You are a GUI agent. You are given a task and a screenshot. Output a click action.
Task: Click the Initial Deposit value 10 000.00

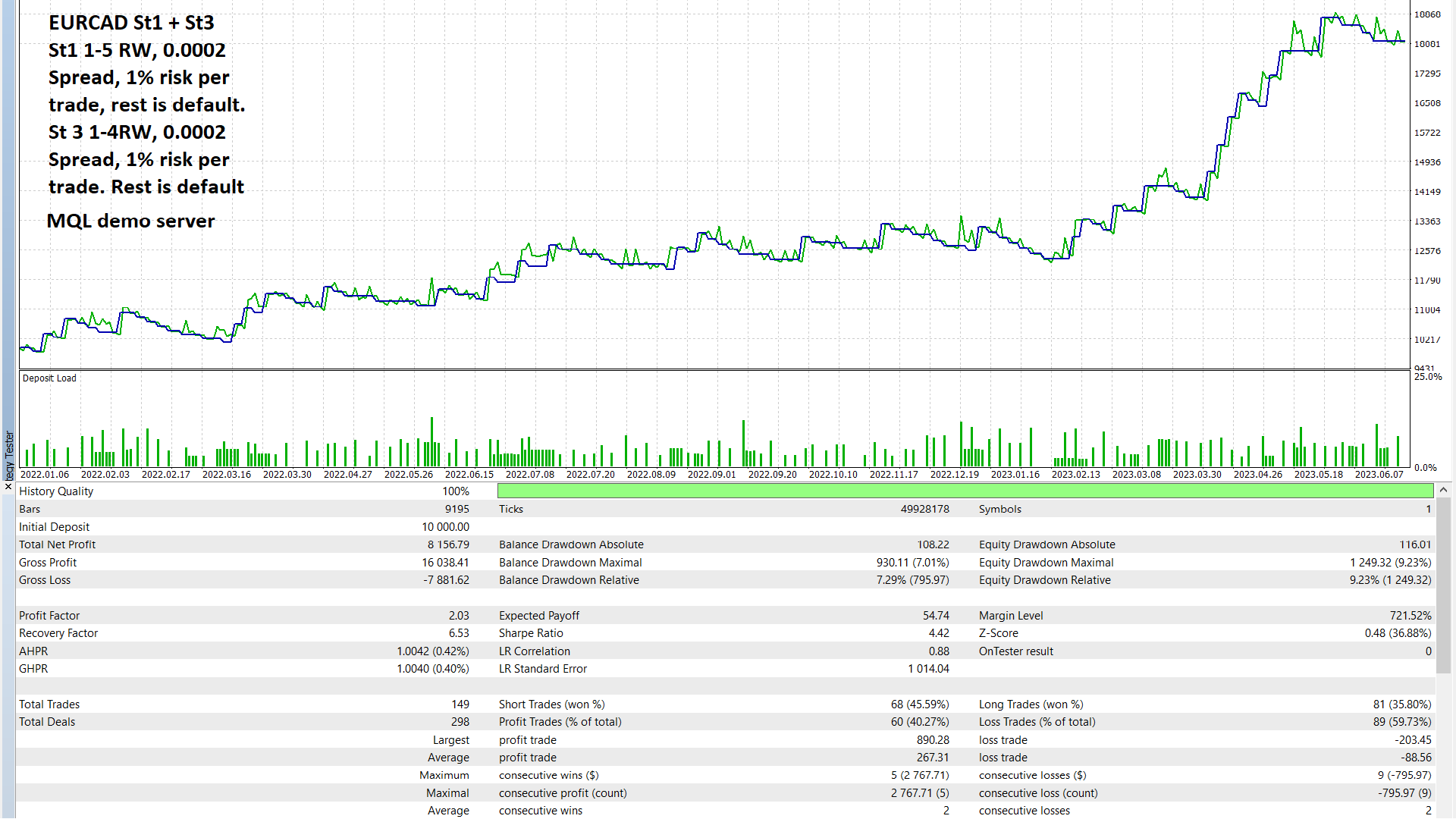coord(445,527)
